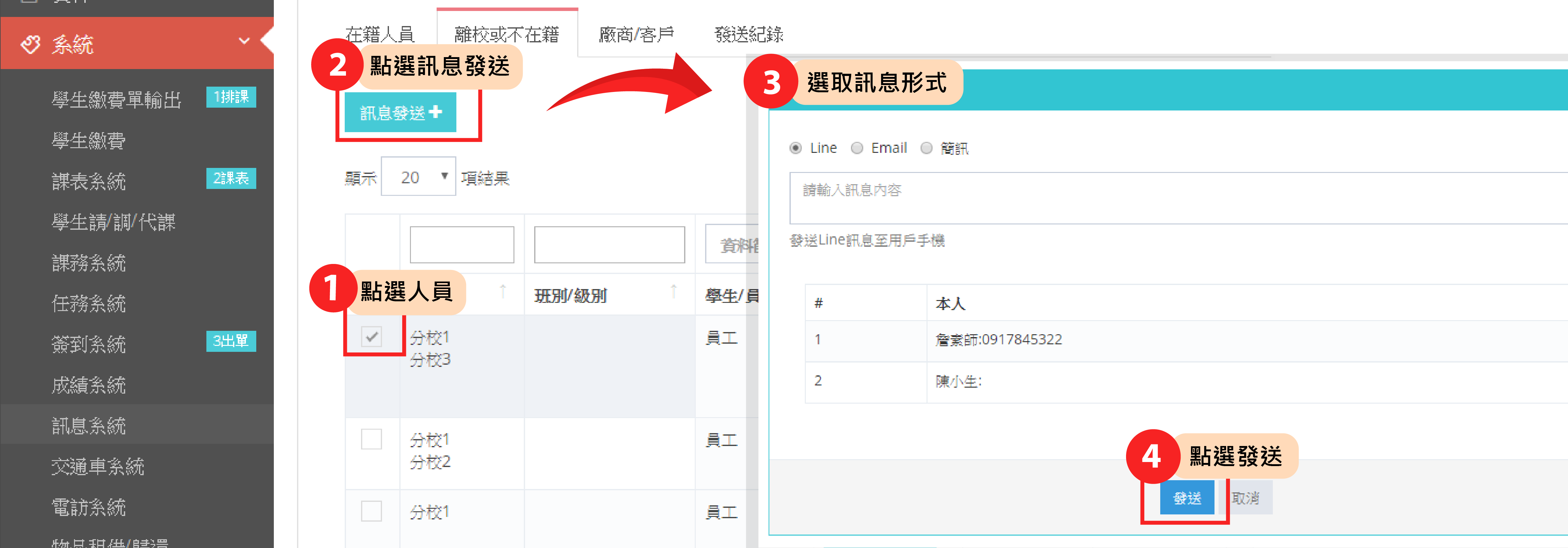The image size is (1568, 548).
Task: Click the 3出單 badge
Action: [x=231, y=341]
